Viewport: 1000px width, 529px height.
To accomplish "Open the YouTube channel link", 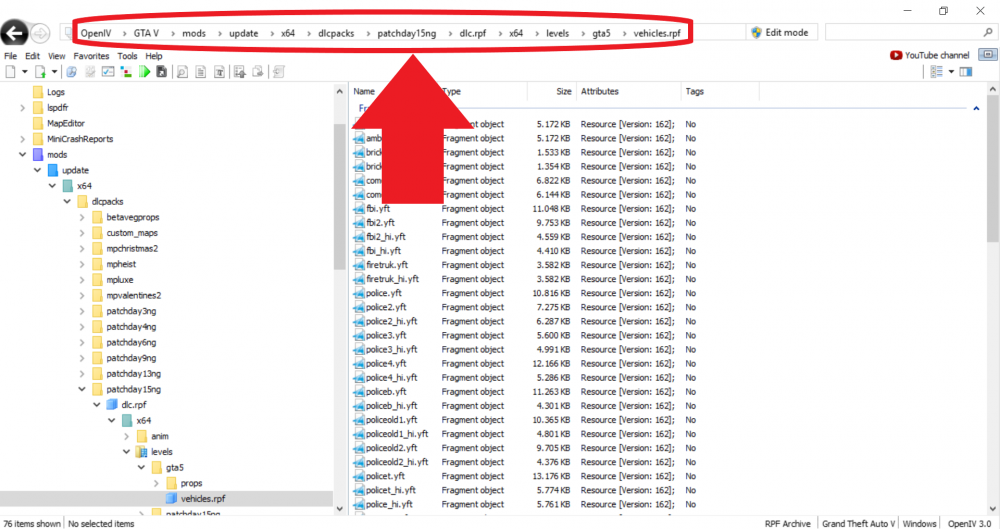I will point(930,56).
